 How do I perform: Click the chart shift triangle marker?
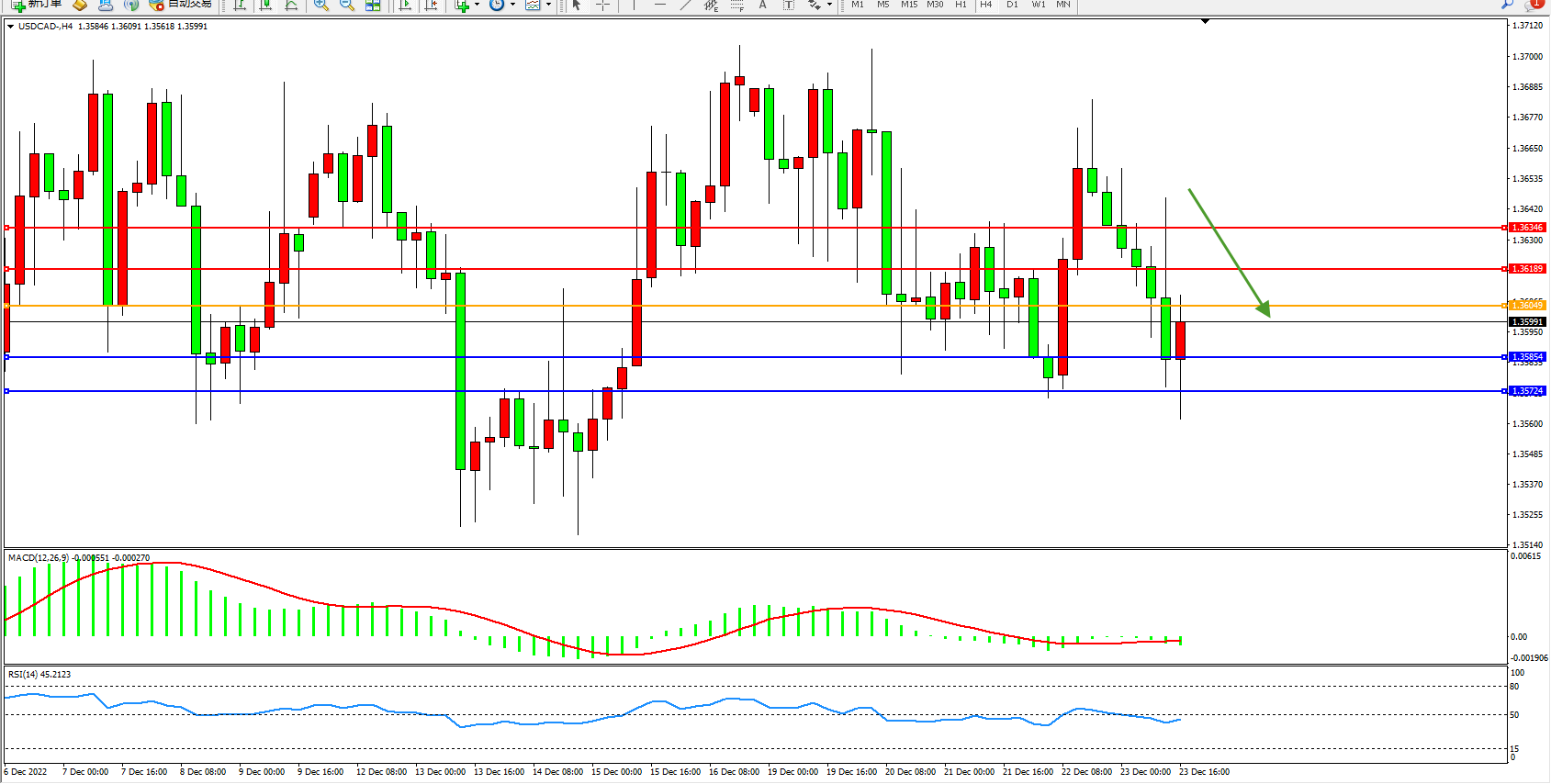point(1205,22)
